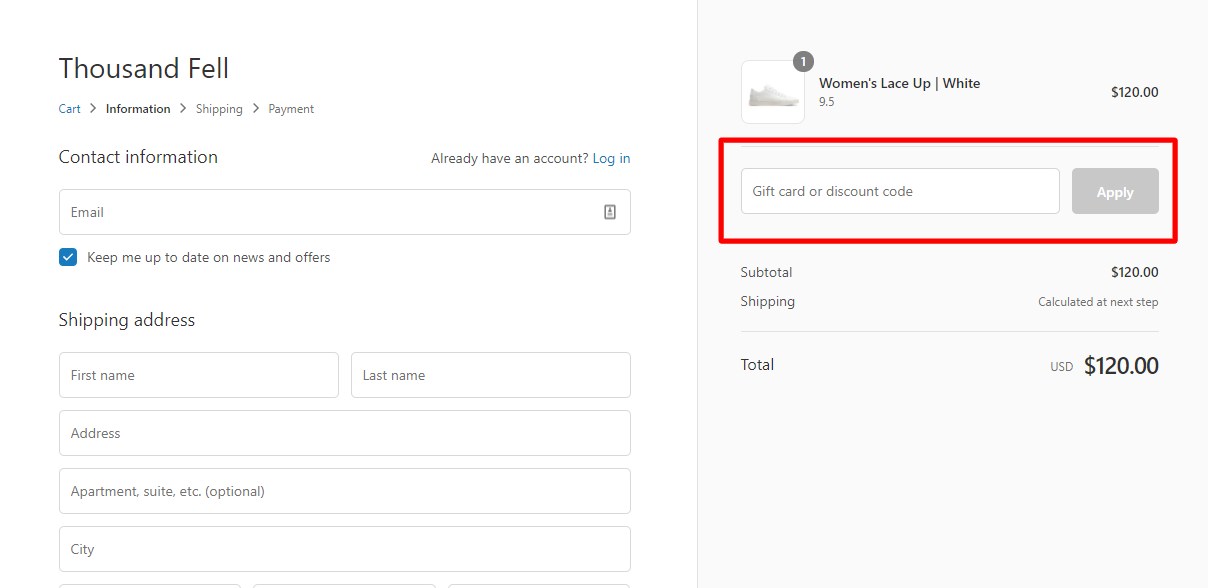Screen dimensions: 1208x588
Task: Click the Total label in order summary
Action: pos(758,365)
